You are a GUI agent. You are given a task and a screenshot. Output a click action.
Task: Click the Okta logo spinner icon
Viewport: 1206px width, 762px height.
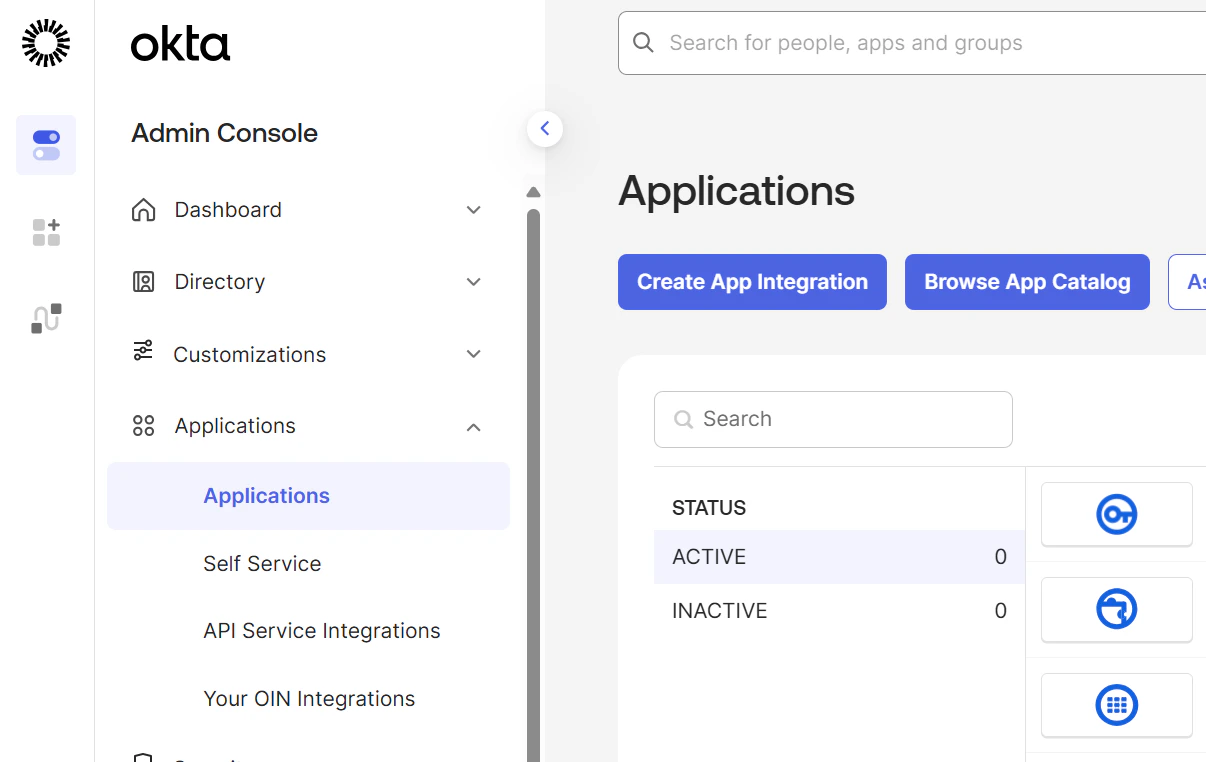(x=44, y=43)
